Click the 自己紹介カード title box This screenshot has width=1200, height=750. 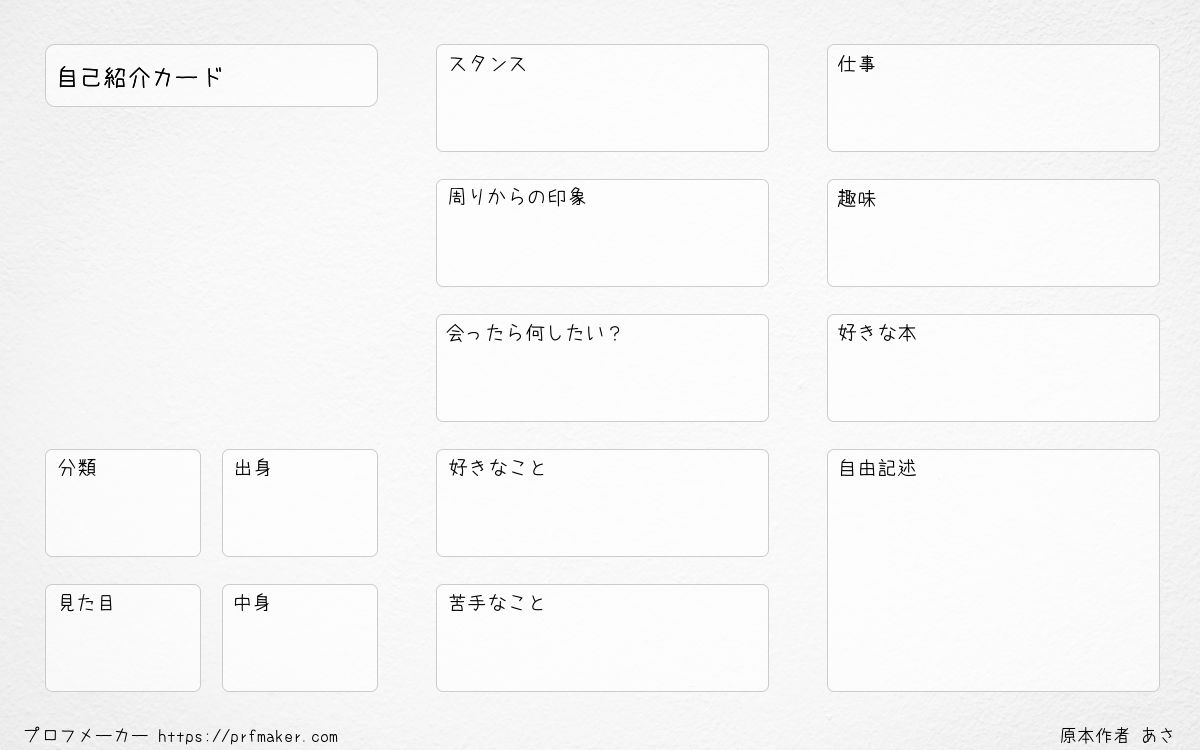211,75
